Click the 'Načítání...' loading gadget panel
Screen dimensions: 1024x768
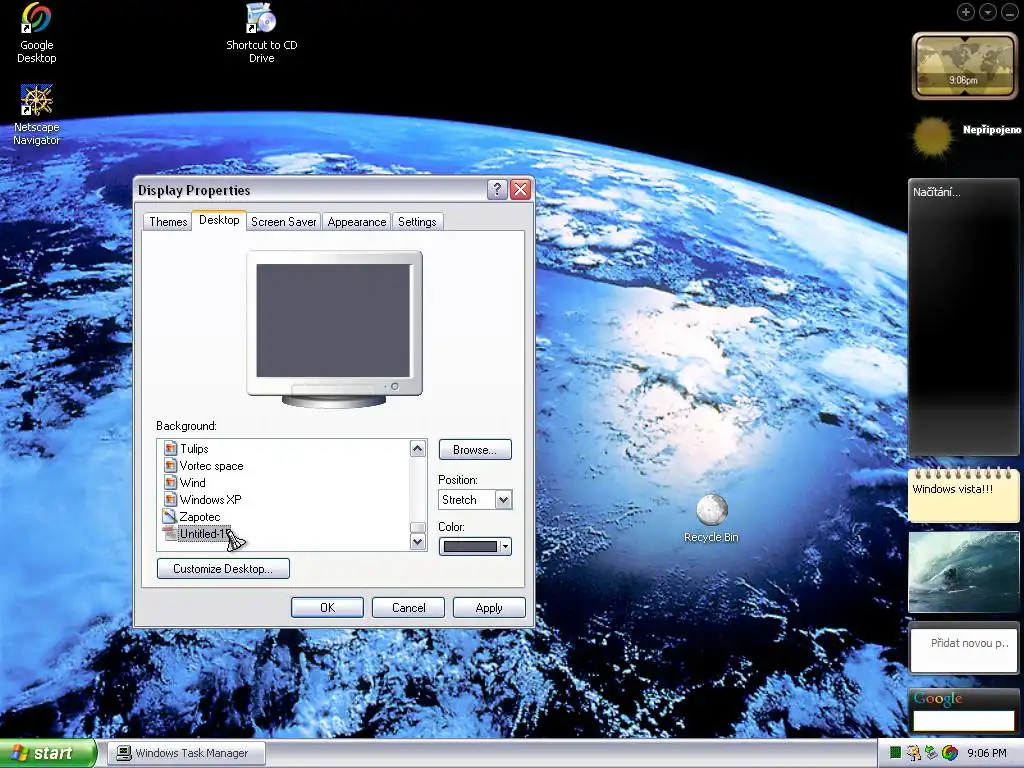[x=964, y=317]
